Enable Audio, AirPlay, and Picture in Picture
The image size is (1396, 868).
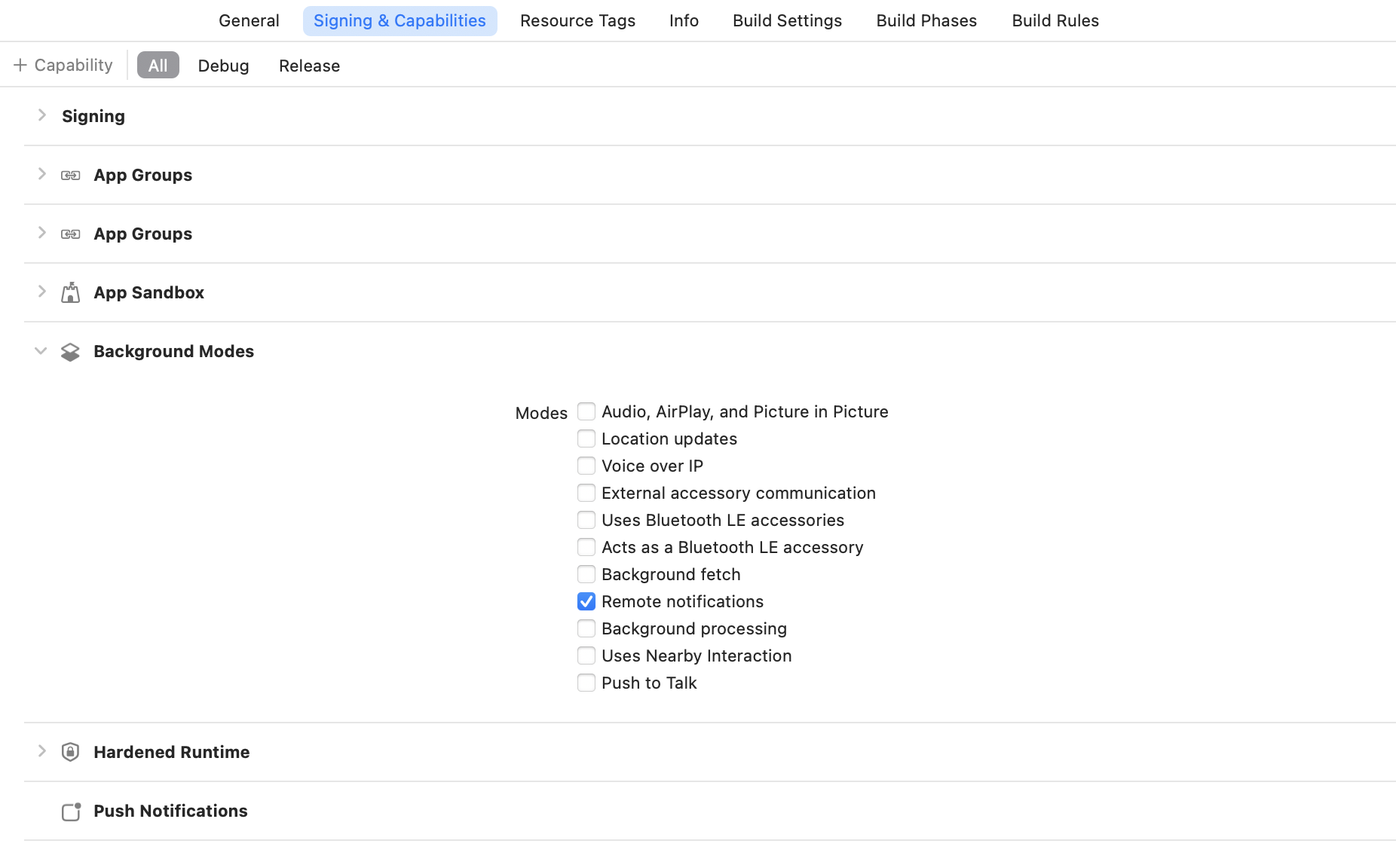(586, 411)
